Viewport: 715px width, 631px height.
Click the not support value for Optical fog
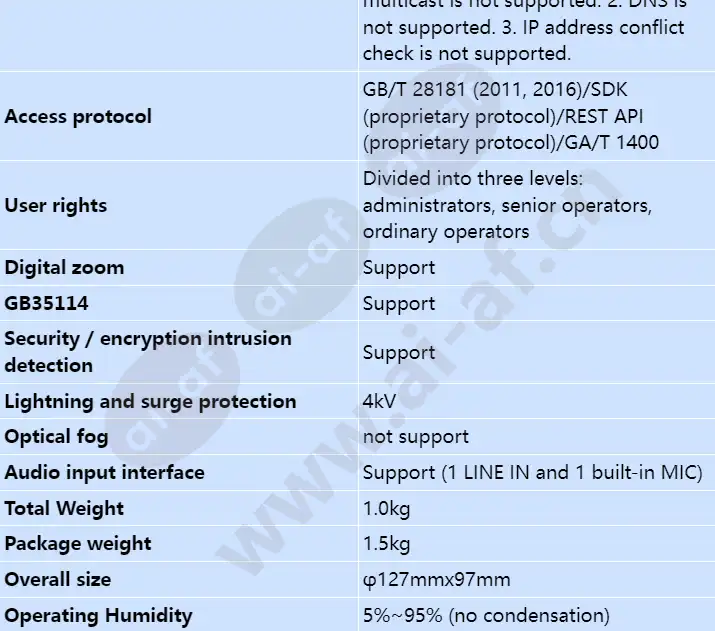tap(416, 437)
